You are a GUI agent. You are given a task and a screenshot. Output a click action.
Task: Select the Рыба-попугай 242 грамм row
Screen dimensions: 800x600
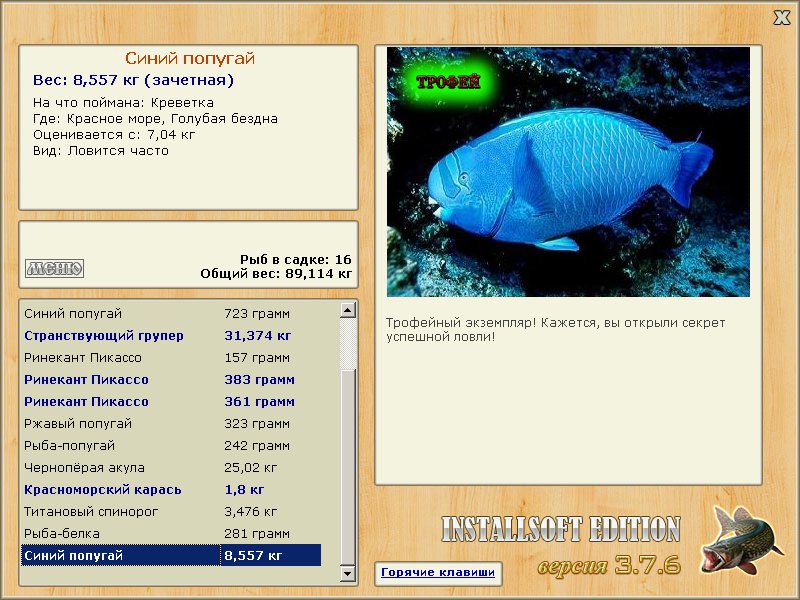[x=171, y=445]
